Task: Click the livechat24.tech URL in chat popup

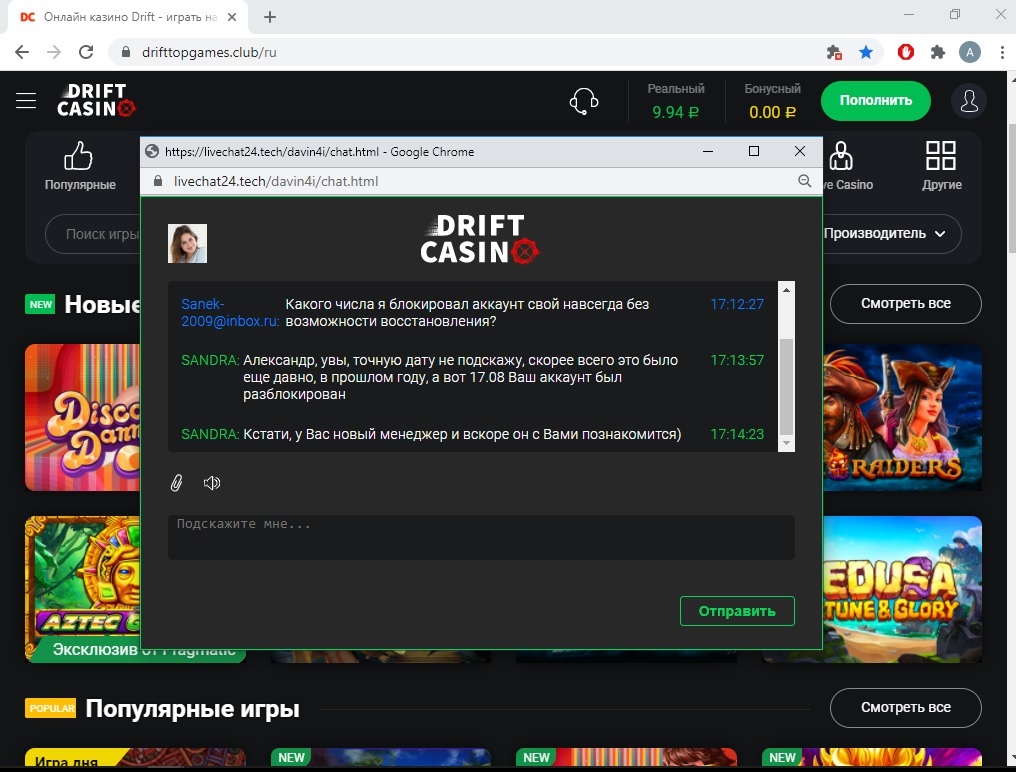Action: pyautogui.click(x=275, y=181)
